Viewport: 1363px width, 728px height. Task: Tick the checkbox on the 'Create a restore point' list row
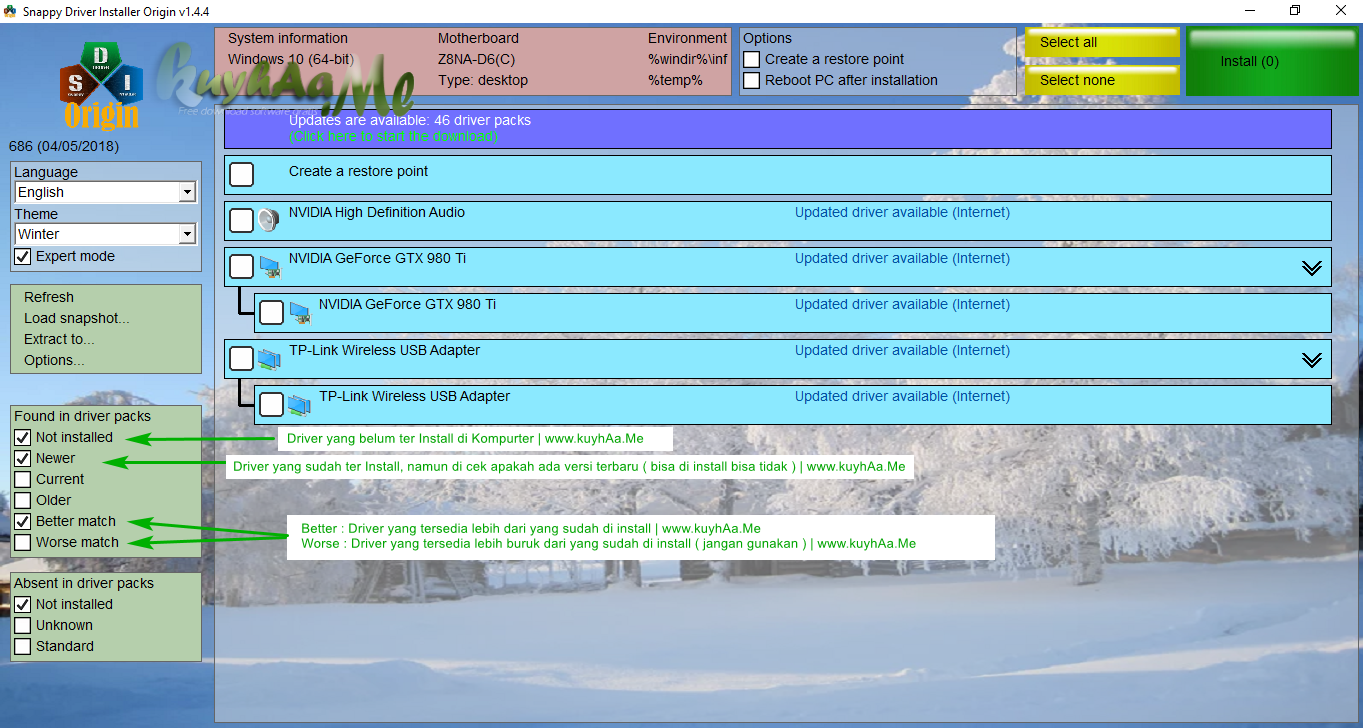(x=242, y=175)
